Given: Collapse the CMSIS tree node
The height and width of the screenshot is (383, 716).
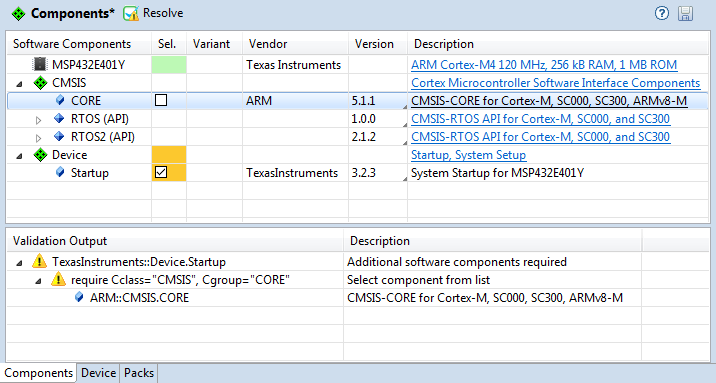Looking at the screenshot, I should click(19, 84).
